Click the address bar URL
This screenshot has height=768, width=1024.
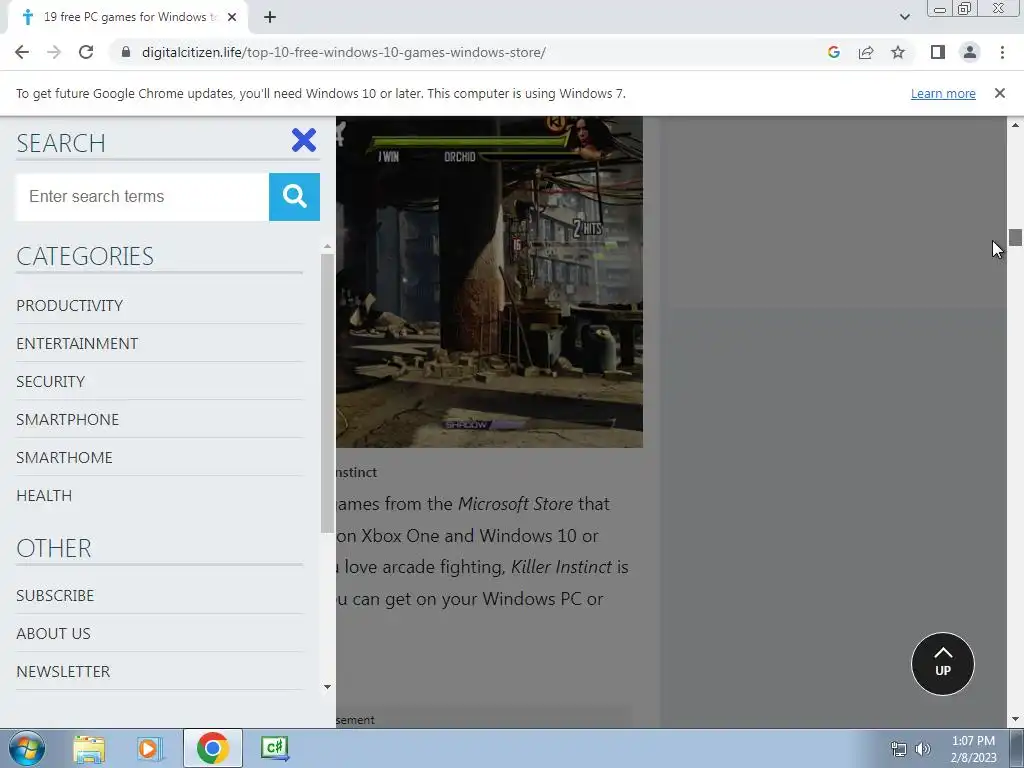(x=344, y=52)
